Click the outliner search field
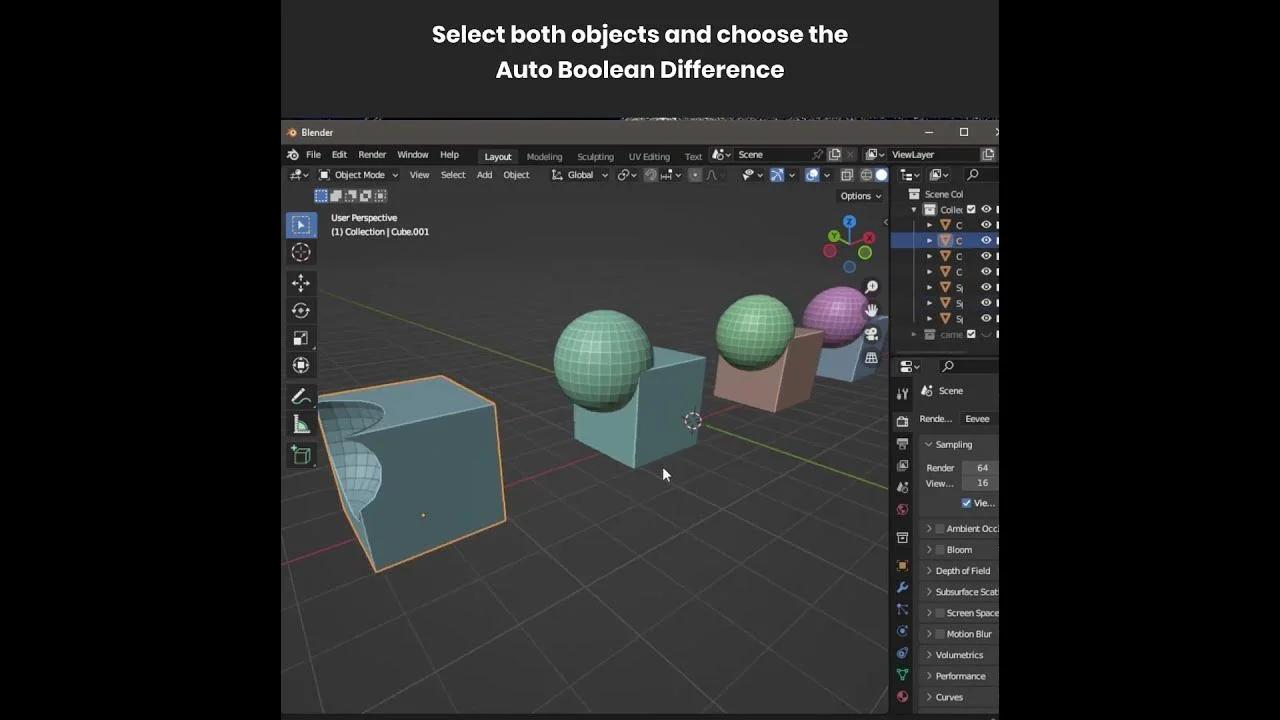Viewport: 1280px width, 720px height. [x=975, y=173]
